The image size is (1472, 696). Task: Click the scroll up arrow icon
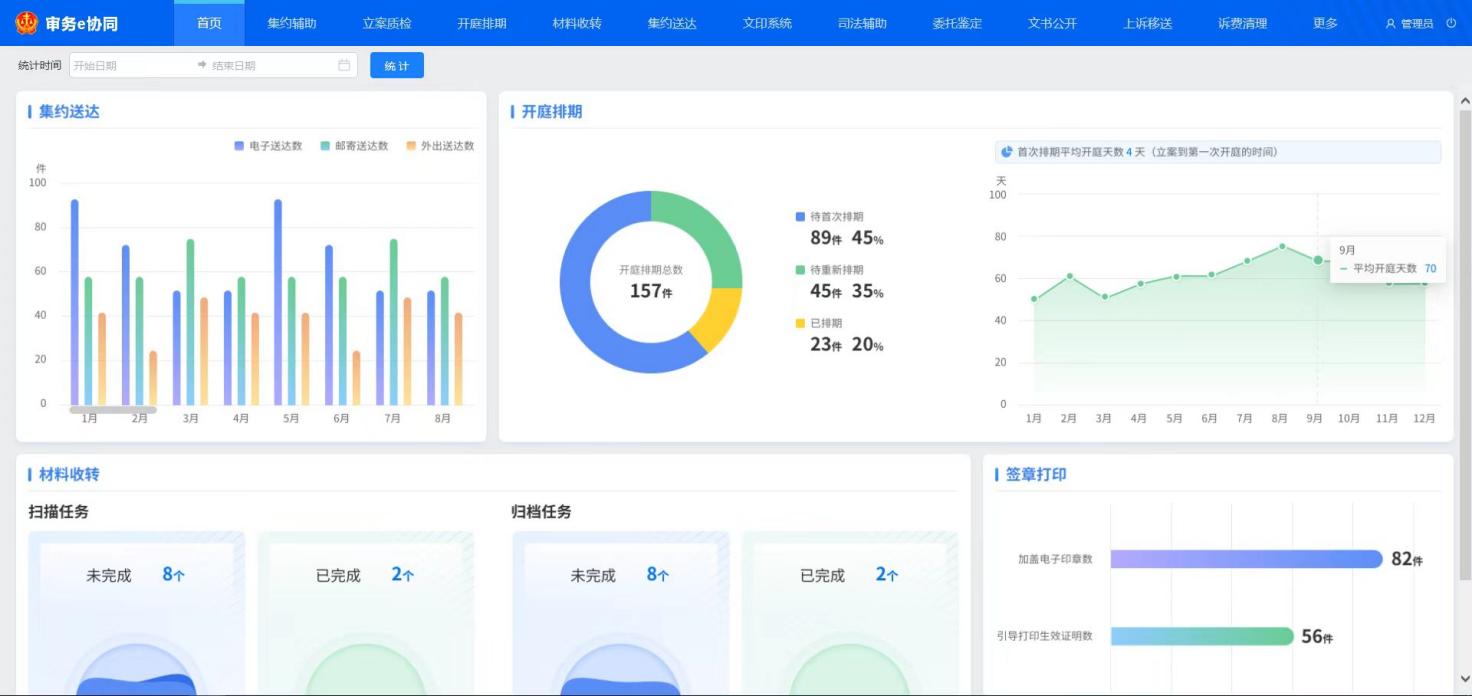1465,102
